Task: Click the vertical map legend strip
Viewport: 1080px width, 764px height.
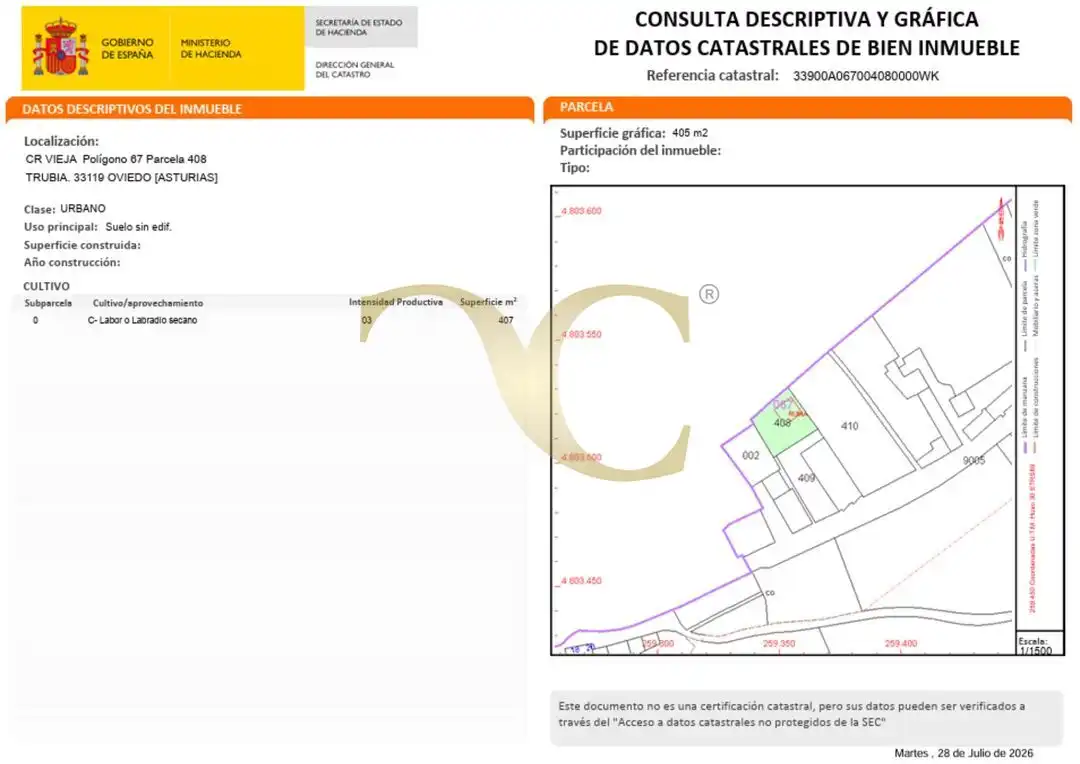Action: pyautogui.click(x=1039, y=408)
